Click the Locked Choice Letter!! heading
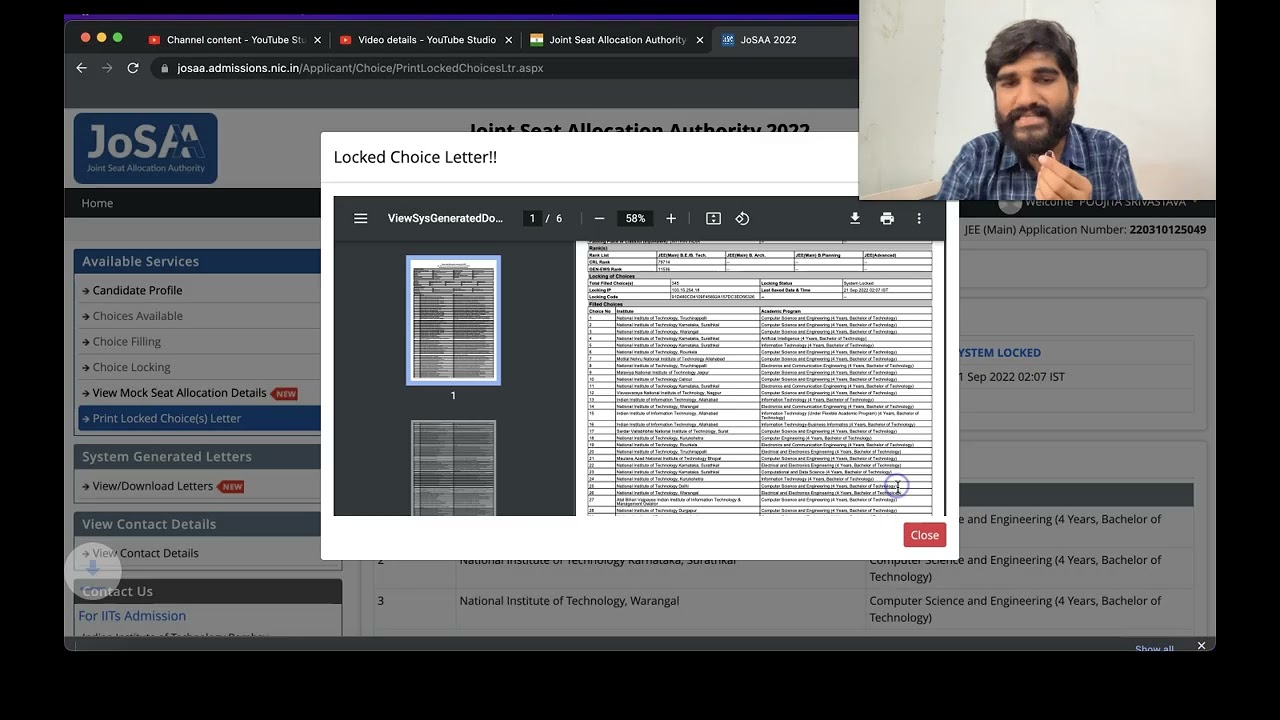The height and width of the screenshot is (720, 1280). 415,157
